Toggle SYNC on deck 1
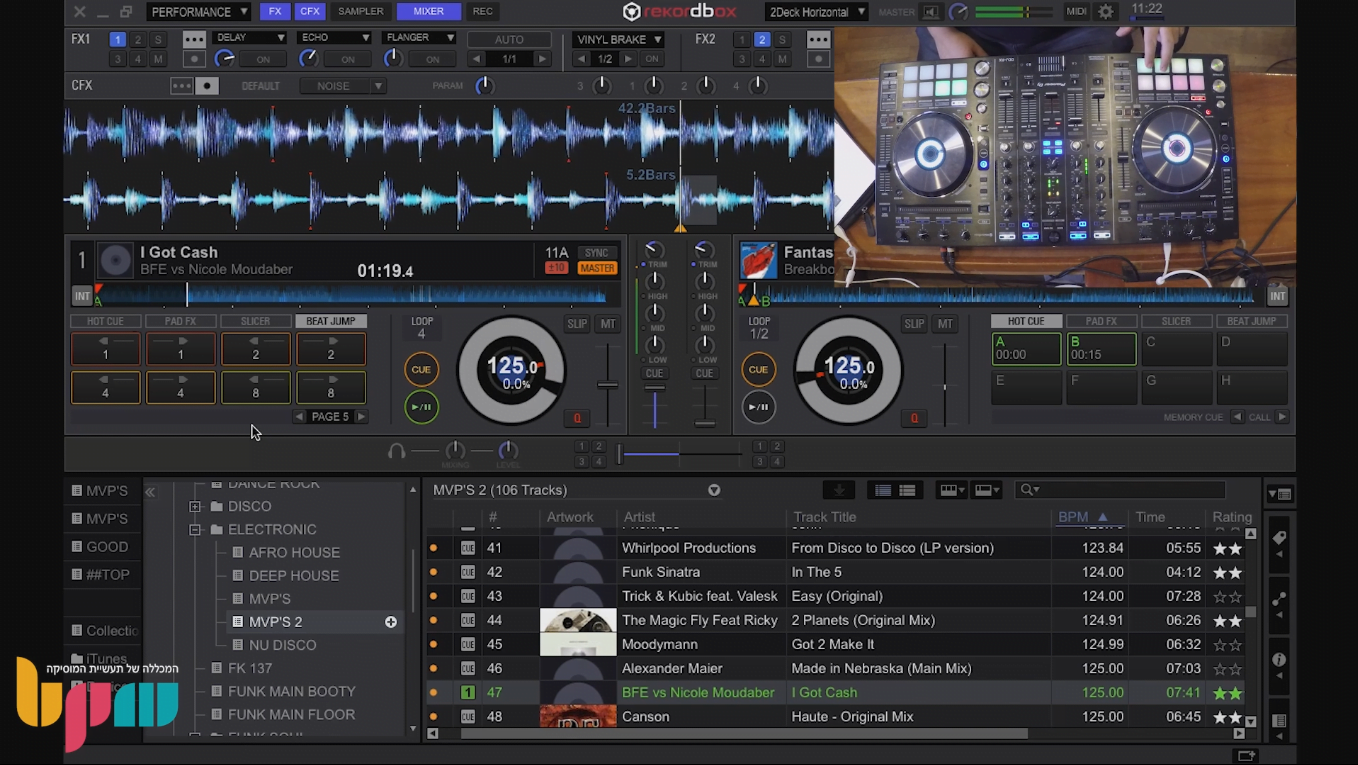Viewport: 1358px width, 765px height. pyautogui.click(x=597, y=253)
